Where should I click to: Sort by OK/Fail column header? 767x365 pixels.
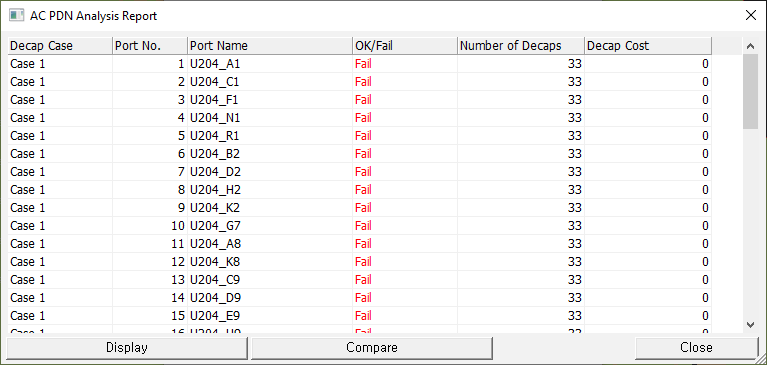click(405, 46)
